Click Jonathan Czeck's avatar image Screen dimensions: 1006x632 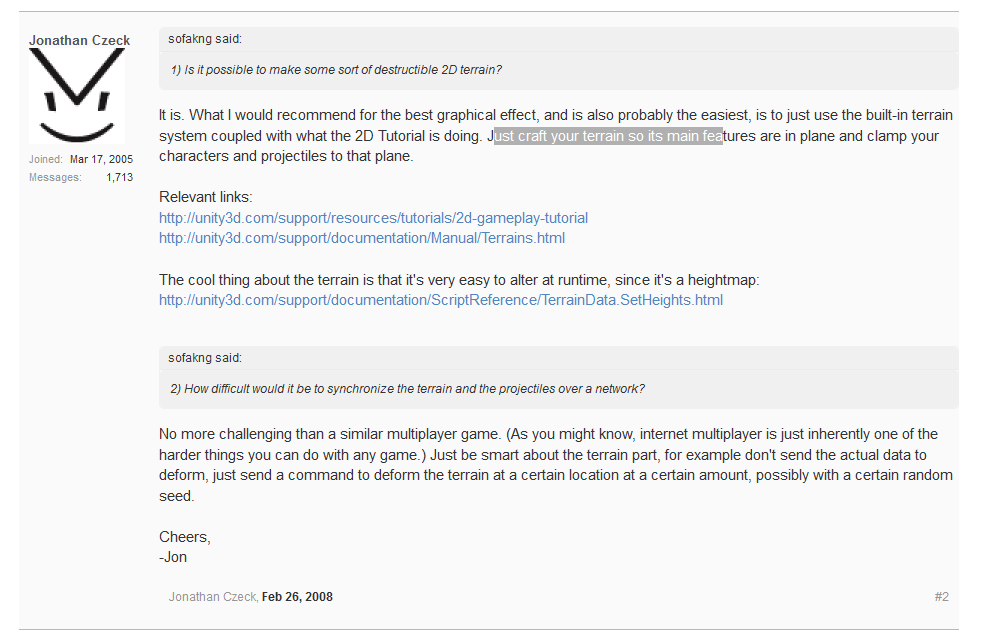pos(77,96)
